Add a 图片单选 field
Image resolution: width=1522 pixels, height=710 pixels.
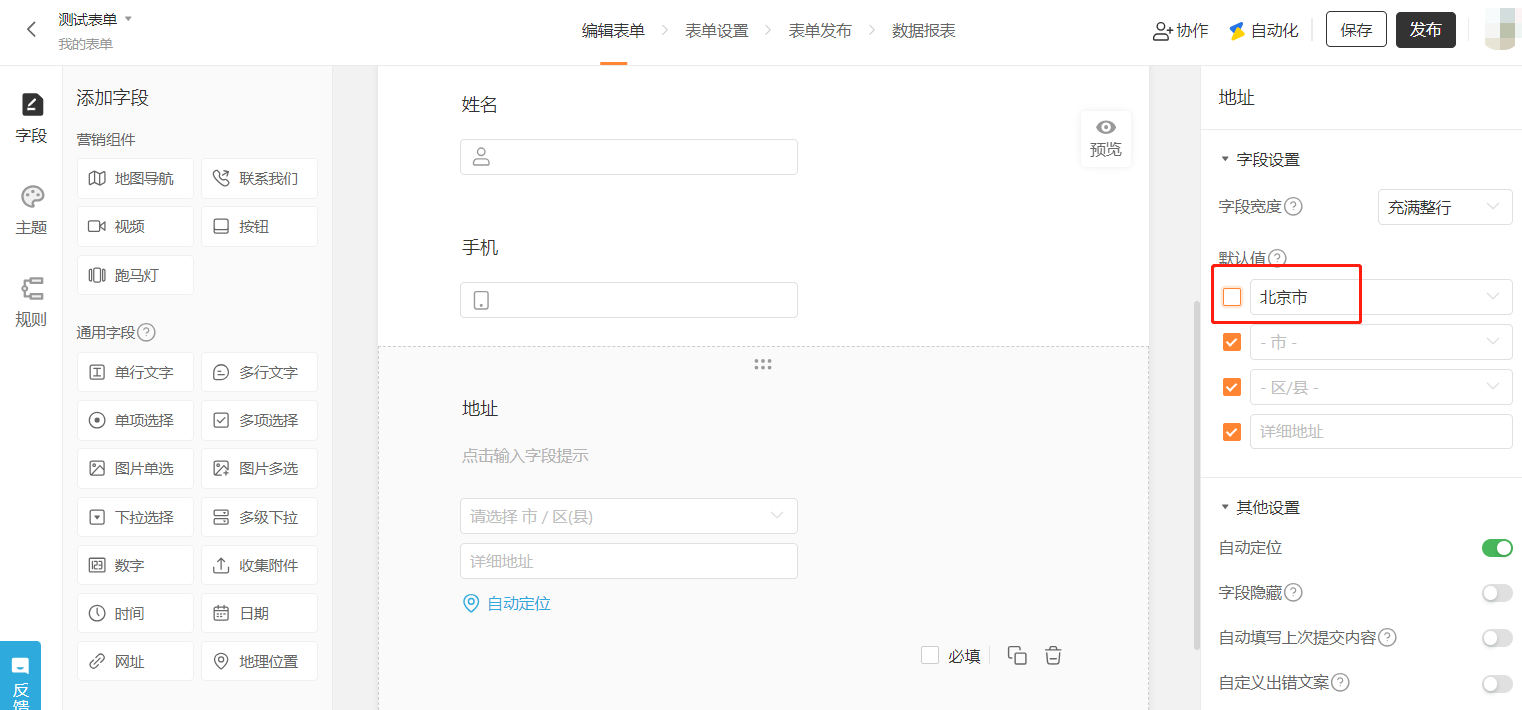[135, 468]
